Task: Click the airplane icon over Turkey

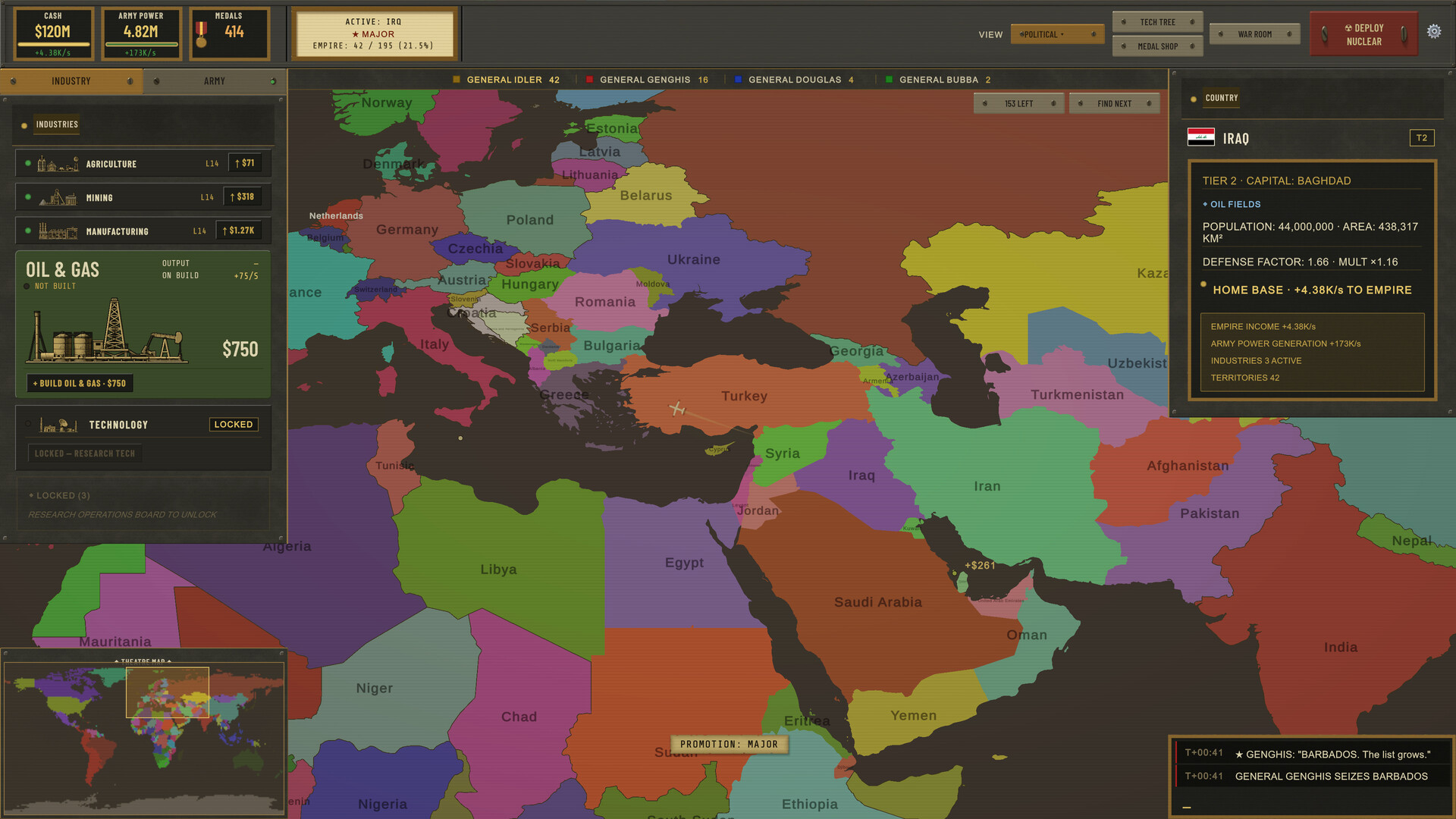Action: [x=676, y=409]
